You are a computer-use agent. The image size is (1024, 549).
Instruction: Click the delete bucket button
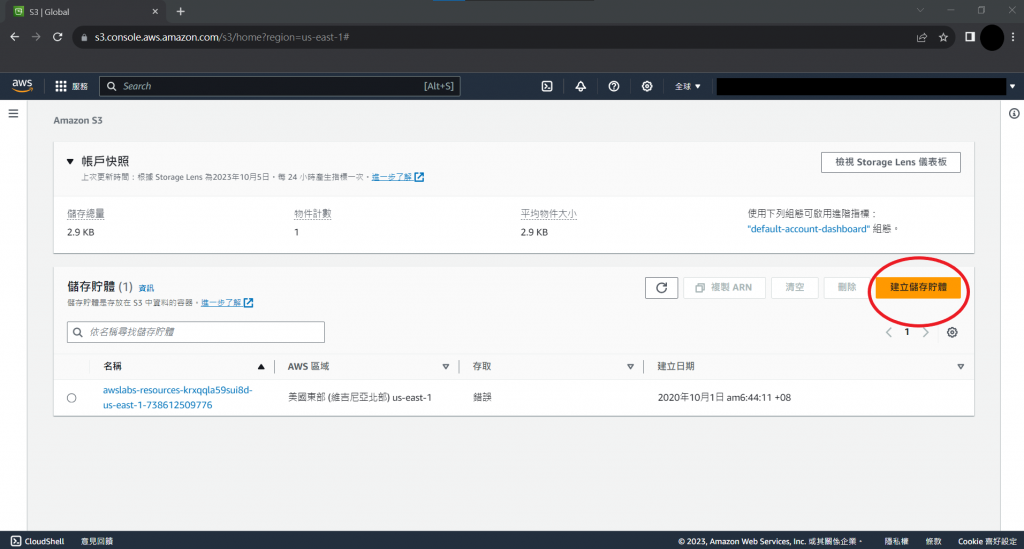847,288
